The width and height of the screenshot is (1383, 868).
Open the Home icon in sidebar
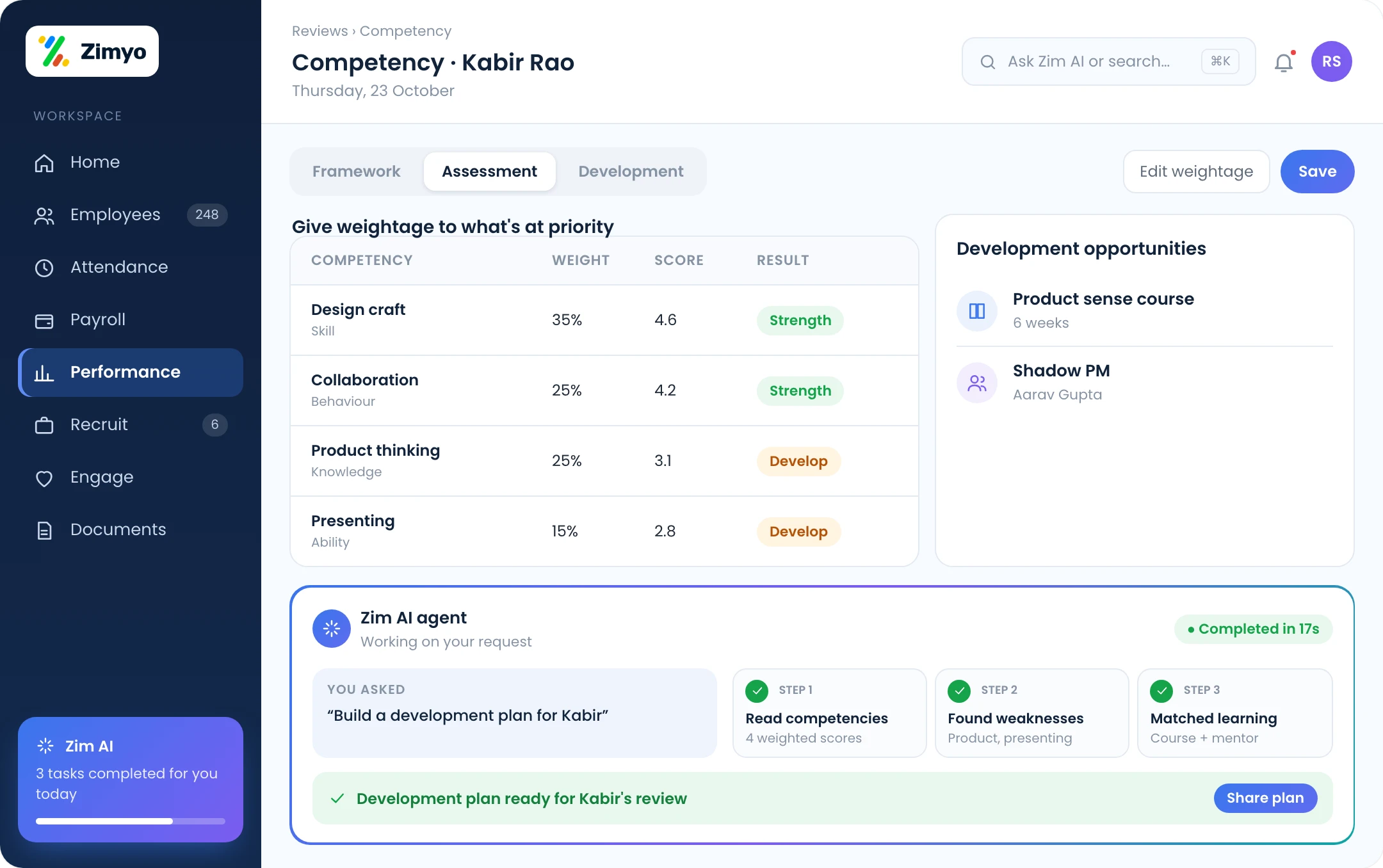tap(44, 163)
